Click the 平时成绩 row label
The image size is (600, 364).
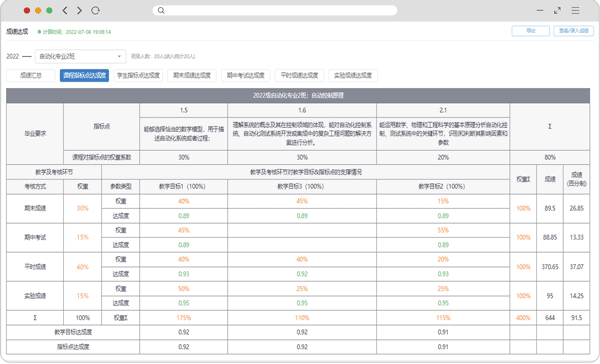(x=35, y=267)
